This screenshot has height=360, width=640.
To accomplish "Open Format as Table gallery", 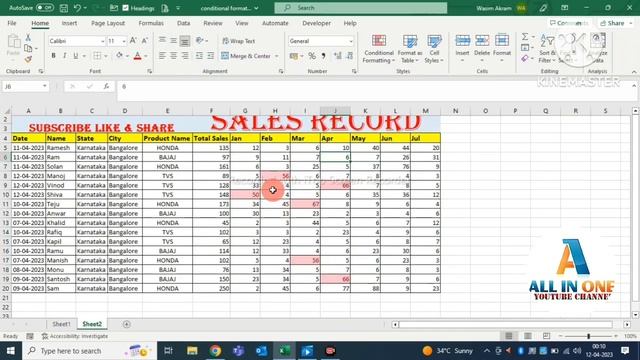I will coord(410,49).
